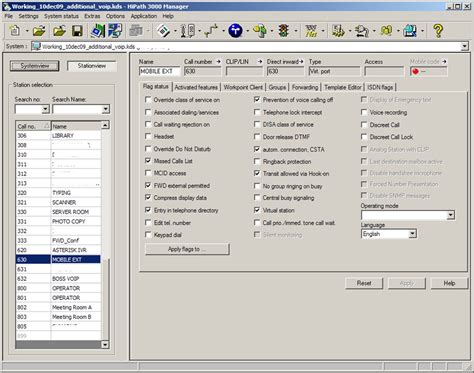The height and width of the screenshot is (373, 474).
Task: Click the Help button
Action: 449,283
